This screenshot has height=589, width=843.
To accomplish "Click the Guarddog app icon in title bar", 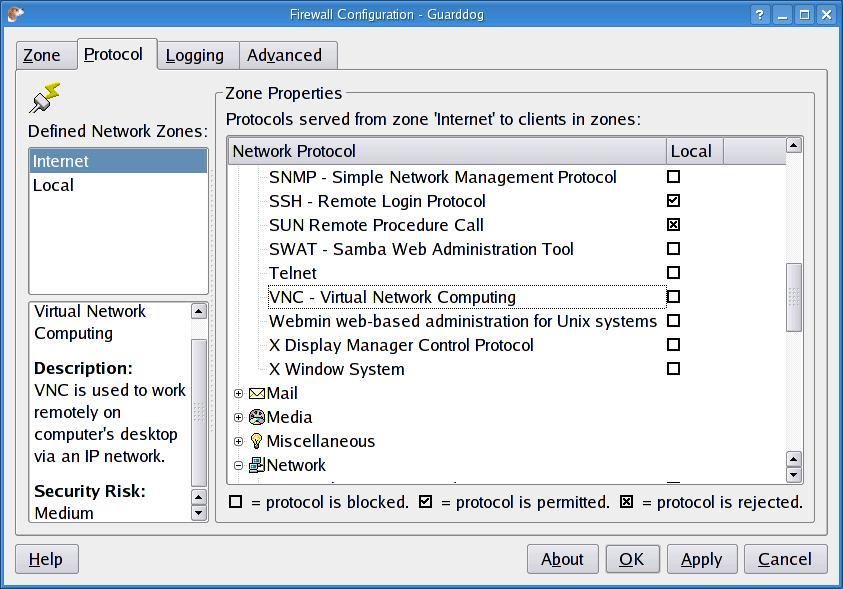I will tap(16, 14).
